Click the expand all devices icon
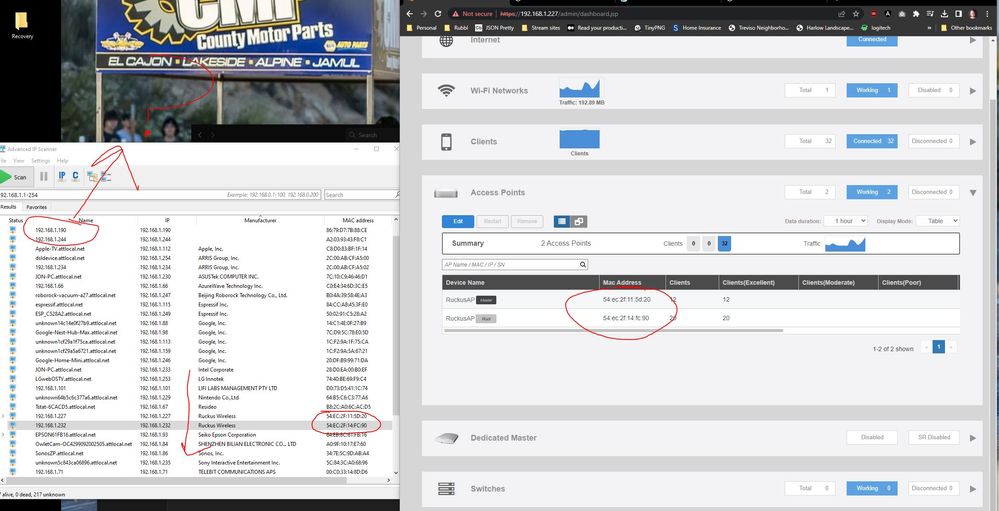The height and width of the screenshot is (511, 999). pos(92,177)
